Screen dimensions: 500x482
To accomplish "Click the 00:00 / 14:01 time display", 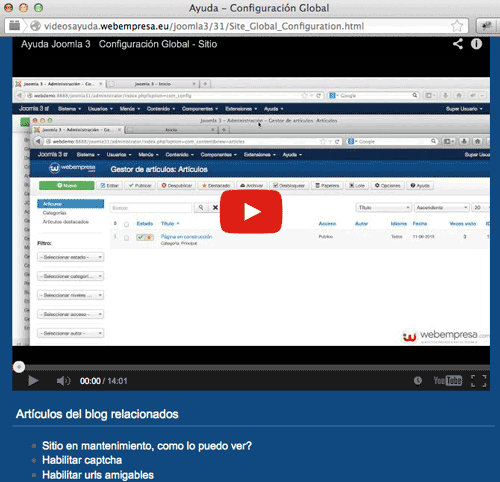I will pyautogui.click(x=104, y=381).
